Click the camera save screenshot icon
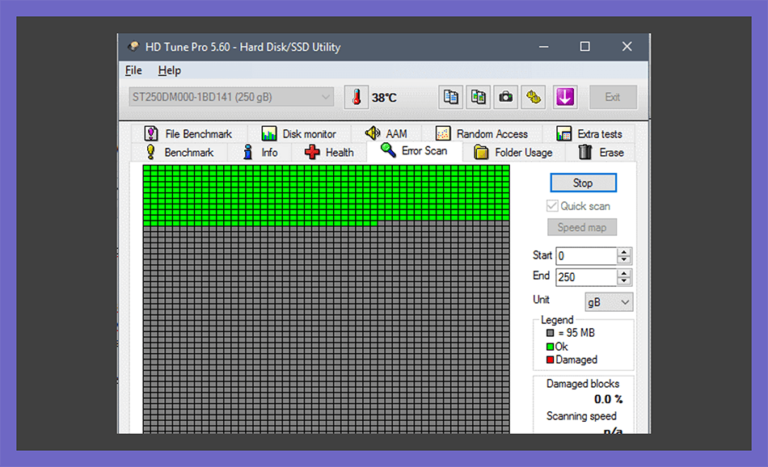768x467 pixels. [505, 97]
